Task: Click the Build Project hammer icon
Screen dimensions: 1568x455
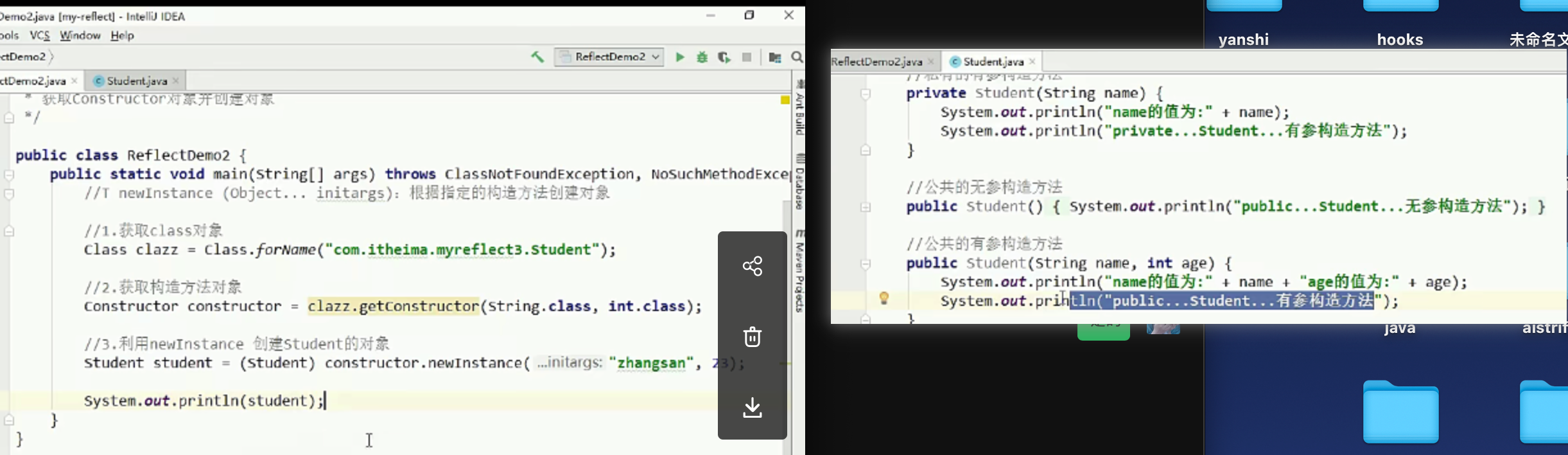Action: pyautogui.click(x=537, y=57)
